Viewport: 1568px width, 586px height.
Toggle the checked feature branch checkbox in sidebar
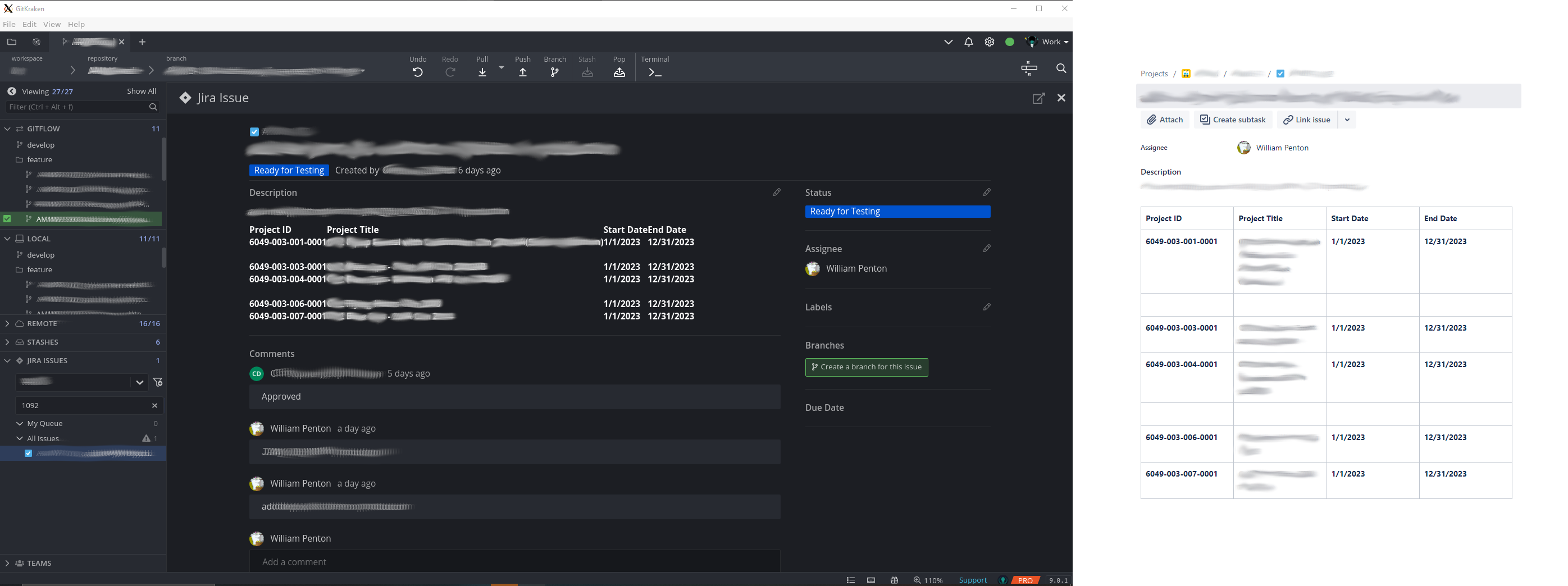click(7, 218)
